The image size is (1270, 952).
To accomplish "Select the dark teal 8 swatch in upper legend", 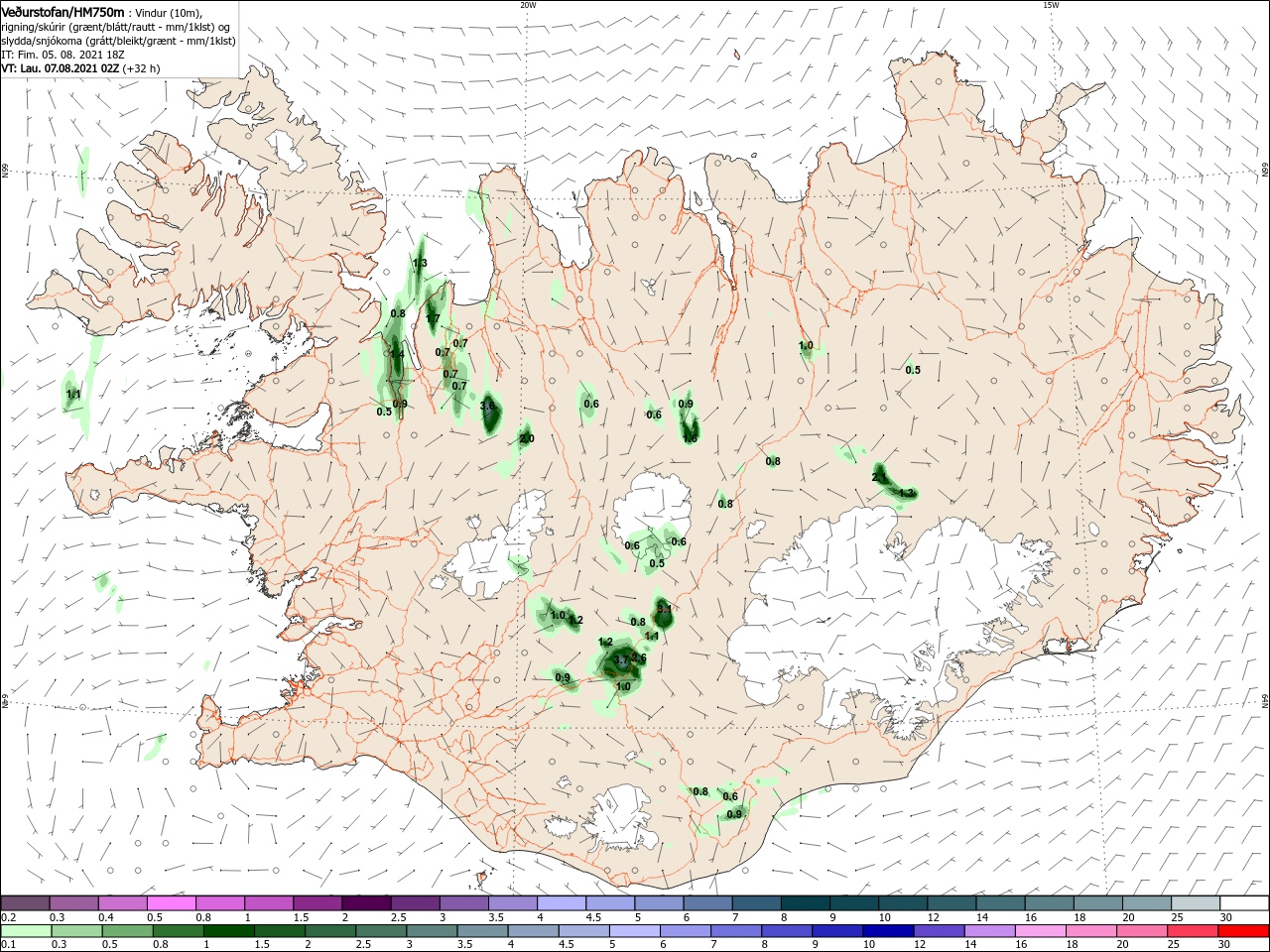I will [805, 903].
